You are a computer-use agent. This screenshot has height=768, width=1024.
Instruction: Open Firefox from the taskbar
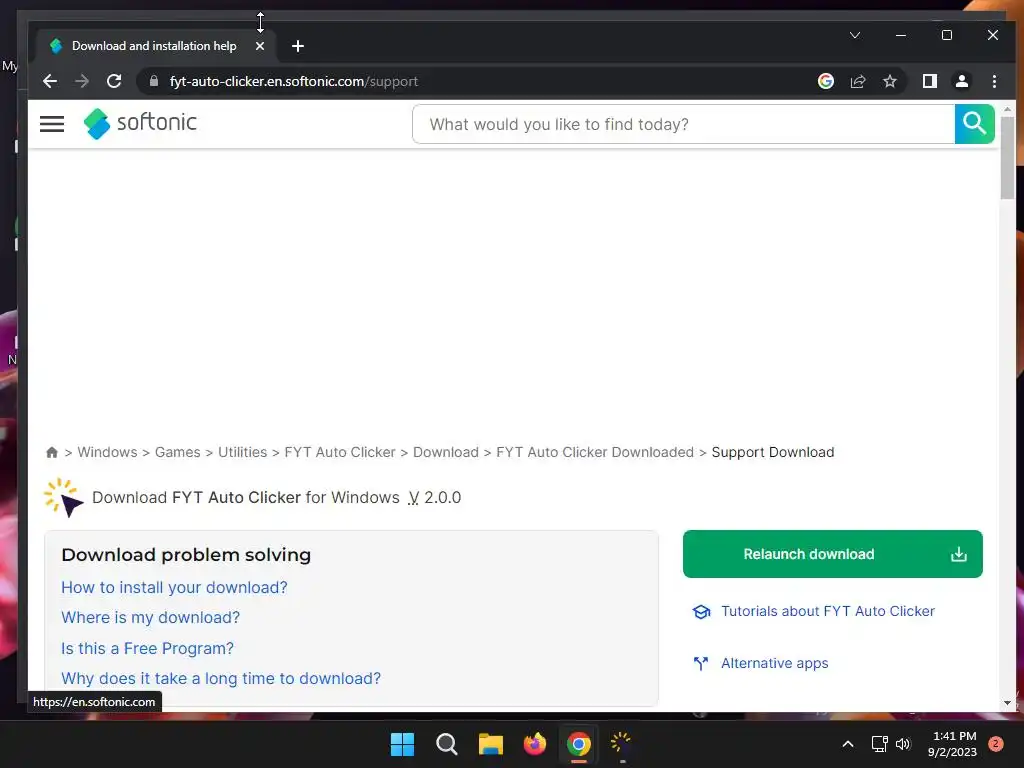(535, 744)
